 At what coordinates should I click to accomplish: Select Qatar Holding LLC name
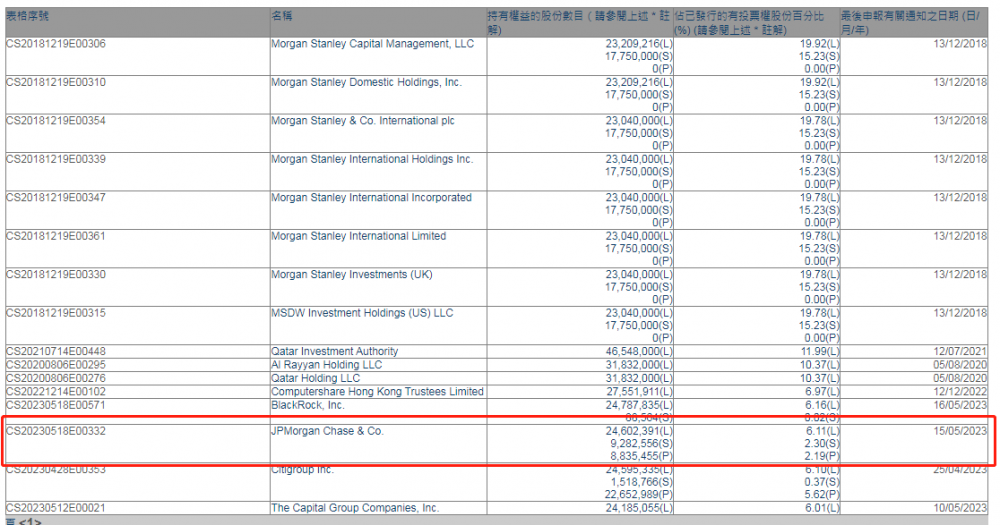[315, 378]
